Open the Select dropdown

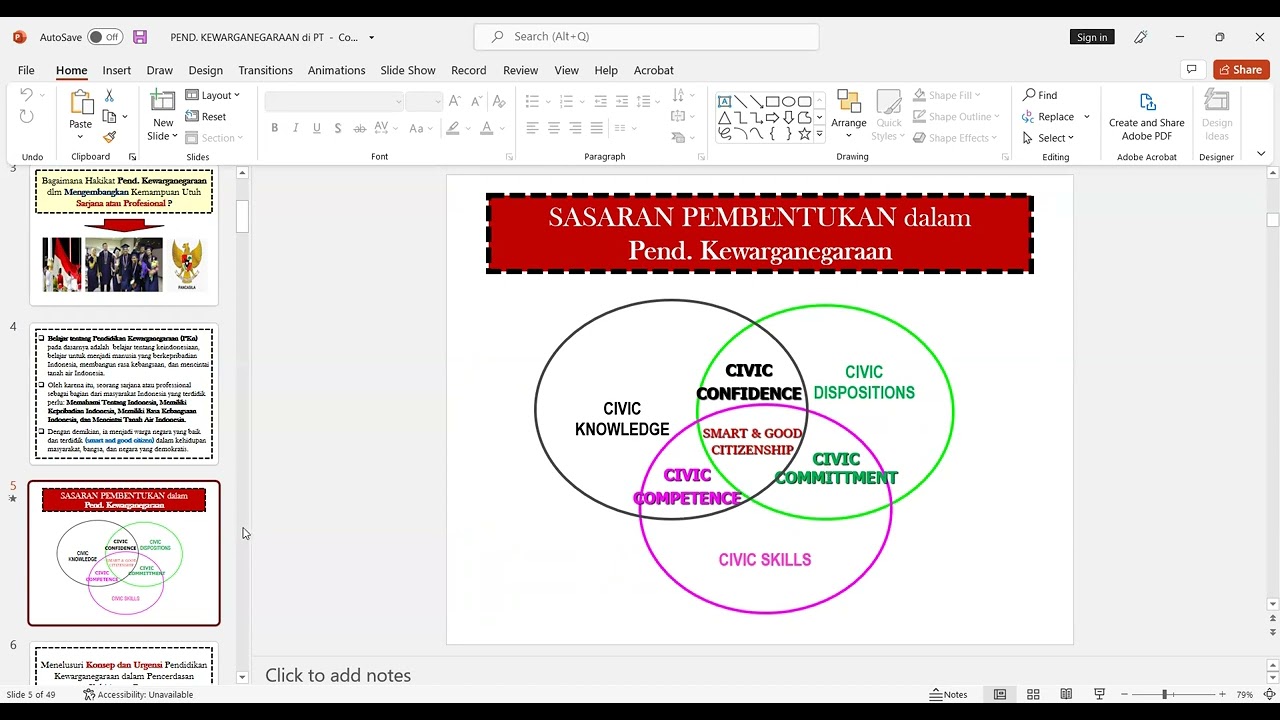(1047, 138)
